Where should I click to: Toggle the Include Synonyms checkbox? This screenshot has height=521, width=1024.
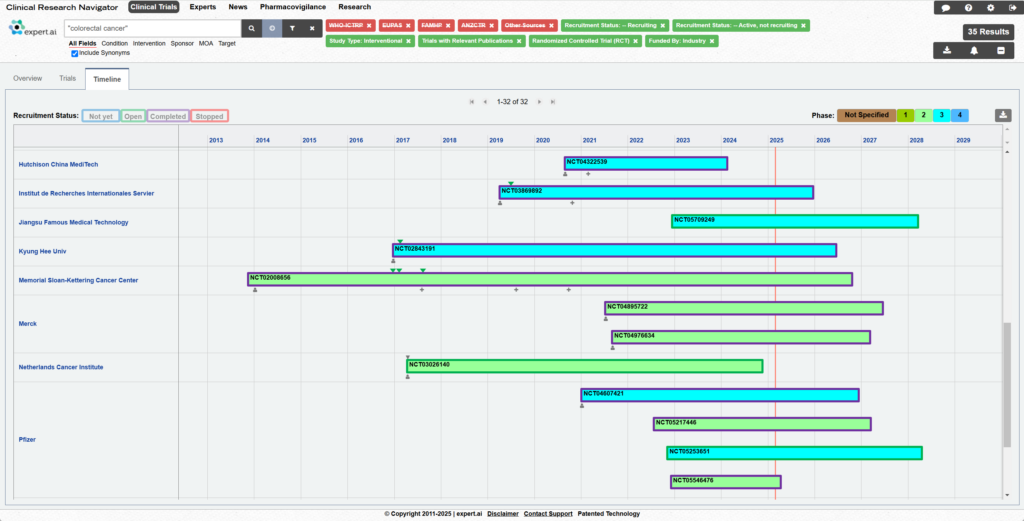coord(74,53)
